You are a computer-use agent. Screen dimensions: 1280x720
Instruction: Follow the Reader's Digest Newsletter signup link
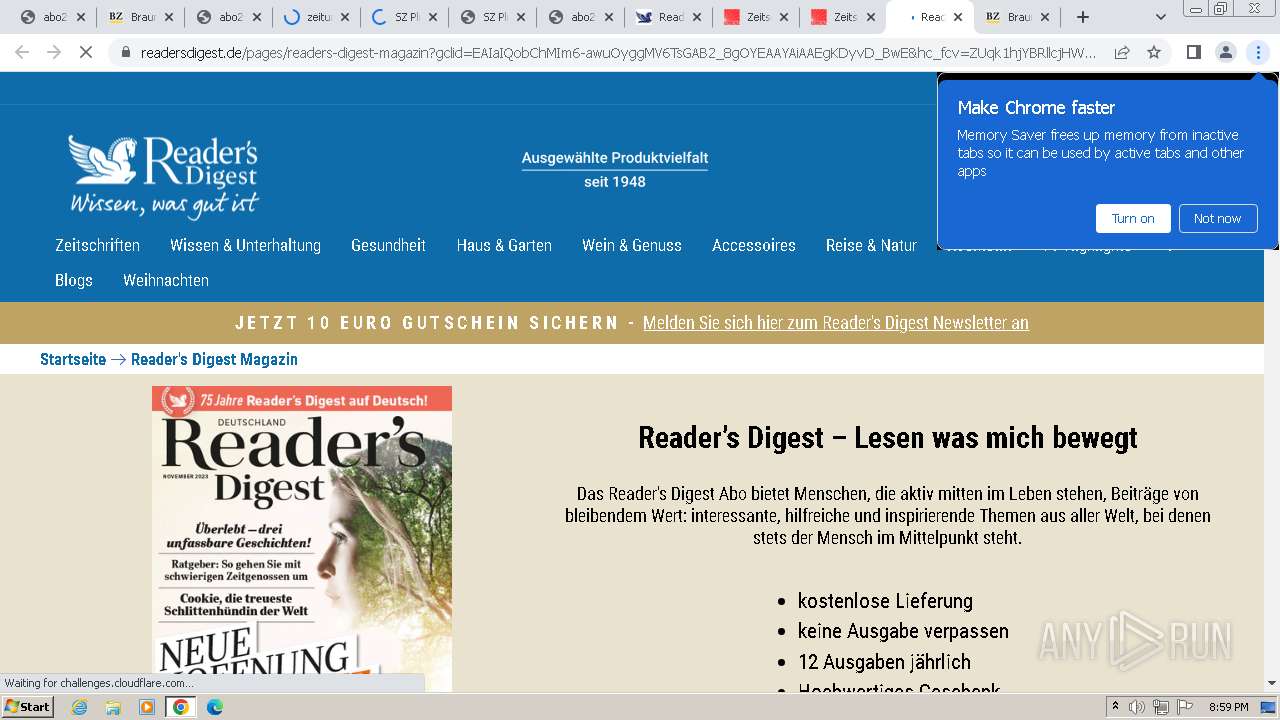click(x=836, y=323)
